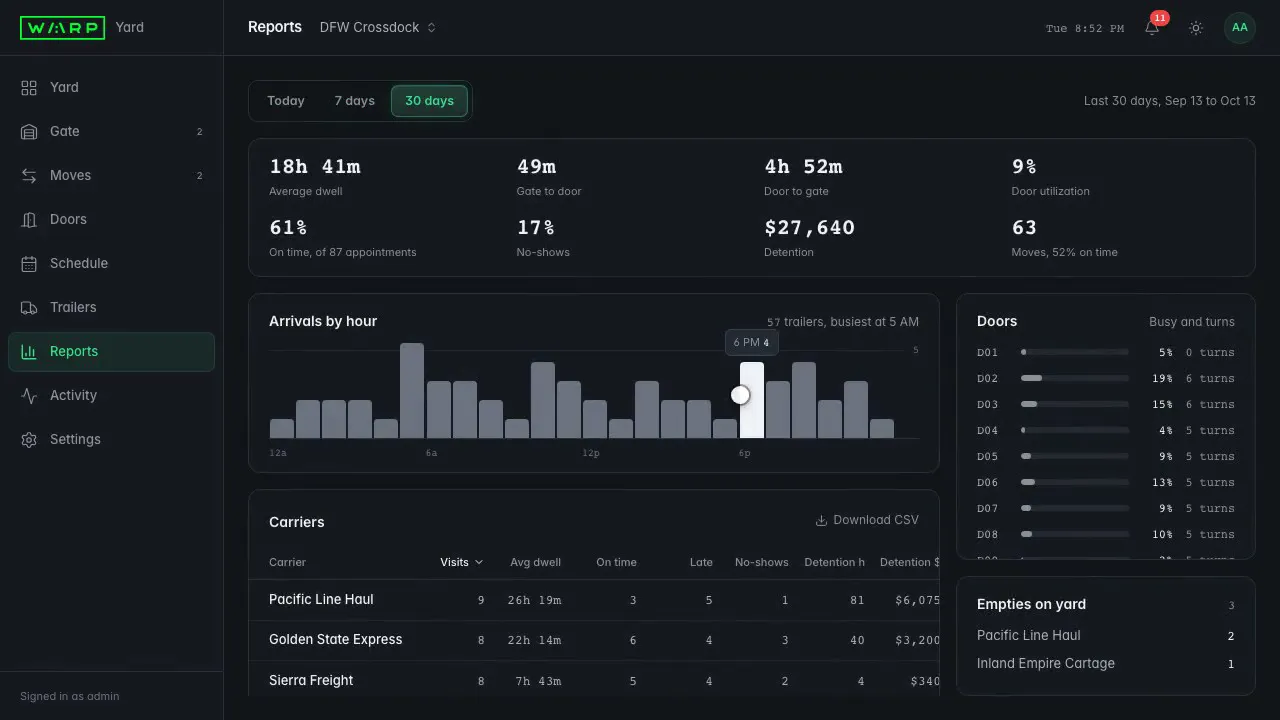Viewport: 1280px width, 720px height.
Task: Select the 30 days range tab
Action: point(429,101)
